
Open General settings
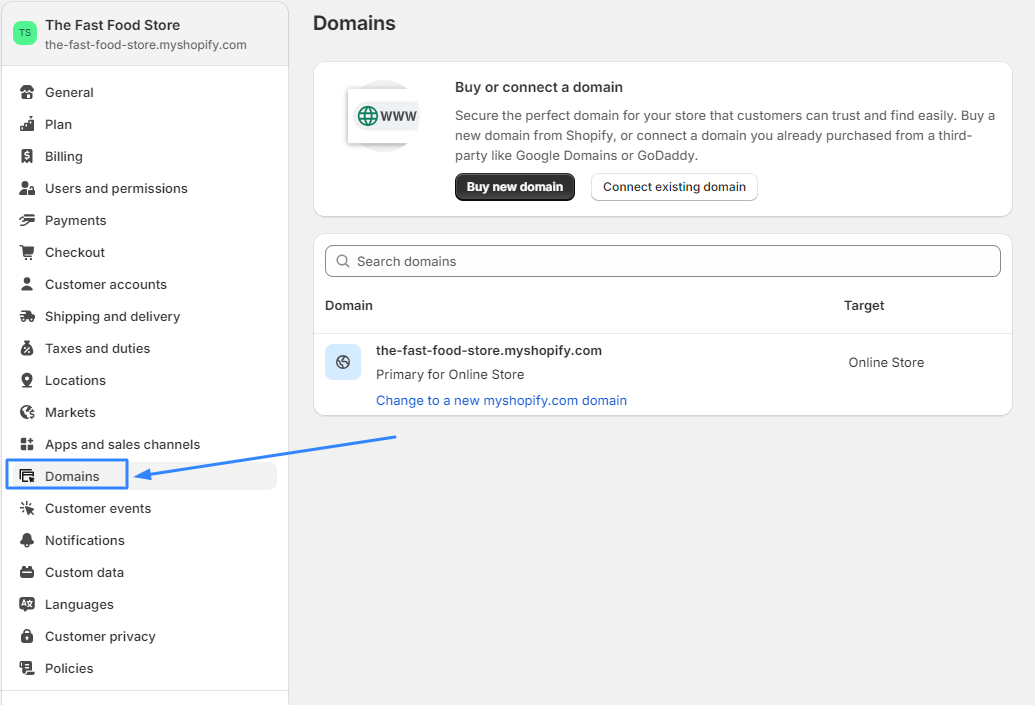145,92
